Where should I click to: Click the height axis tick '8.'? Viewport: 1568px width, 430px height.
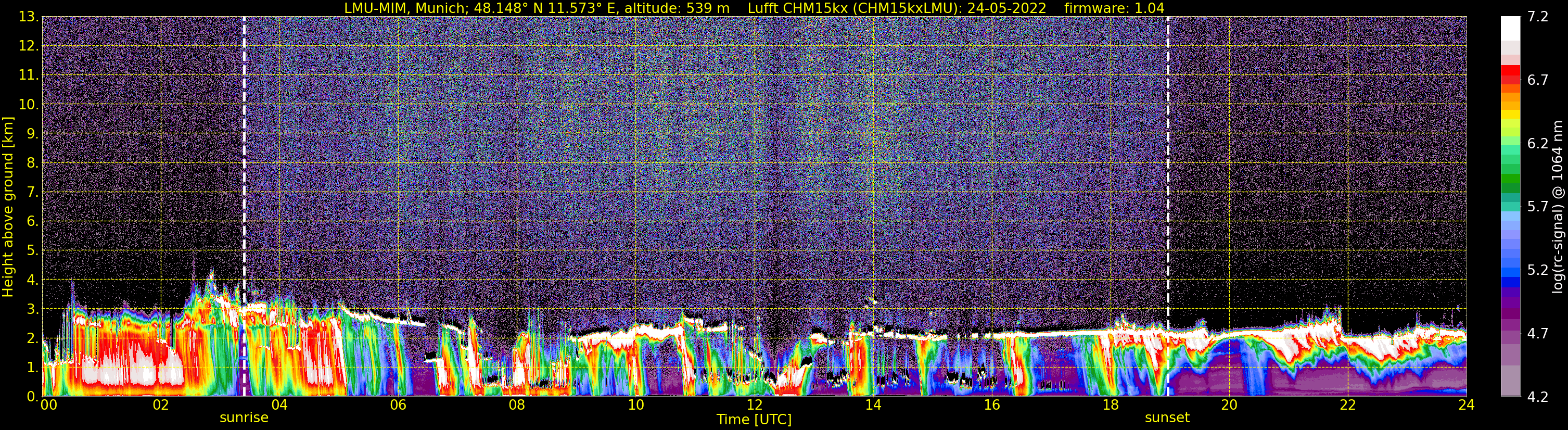33,162
